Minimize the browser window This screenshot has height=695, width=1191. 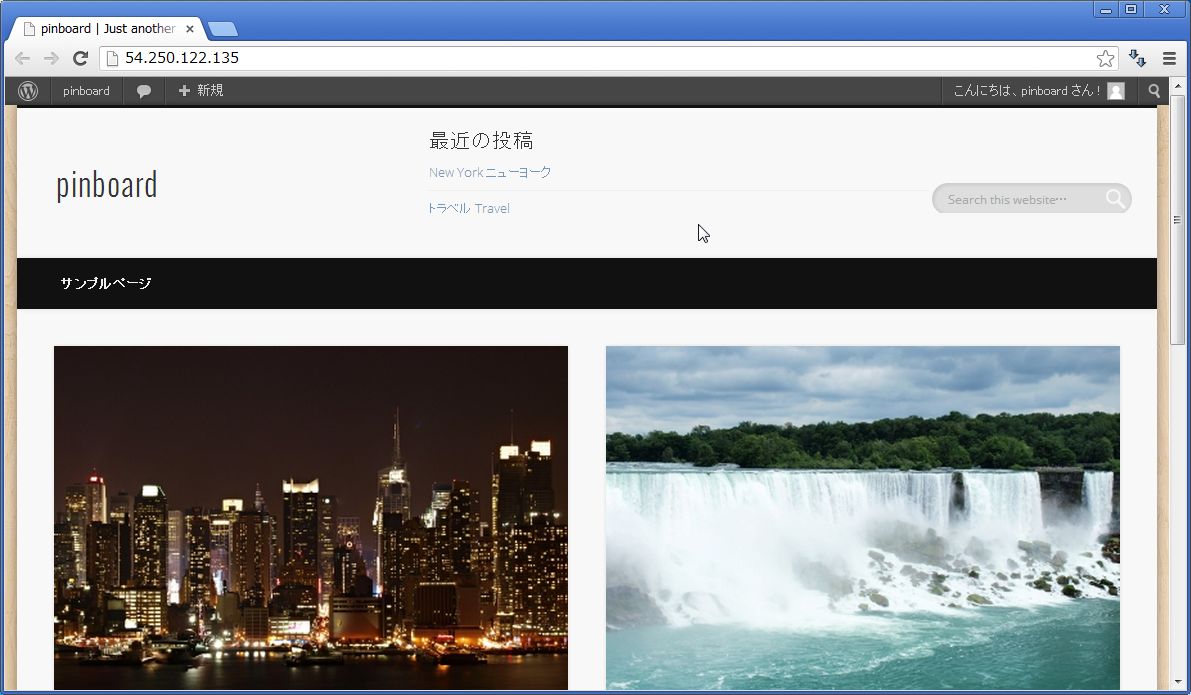[1106, 9]
